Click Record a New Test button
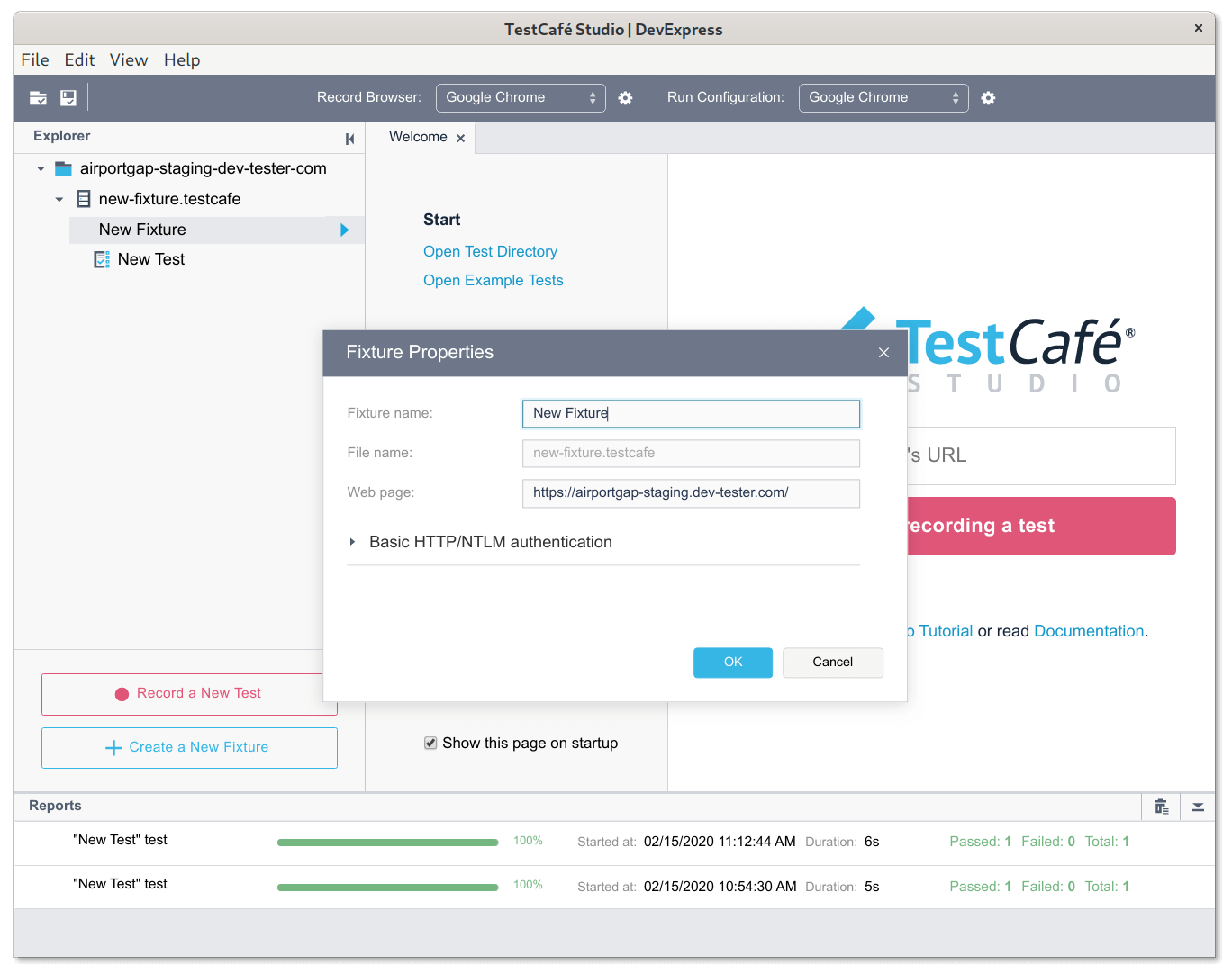1232x974 pixels. pyautogui.click(x=189, y=694)
